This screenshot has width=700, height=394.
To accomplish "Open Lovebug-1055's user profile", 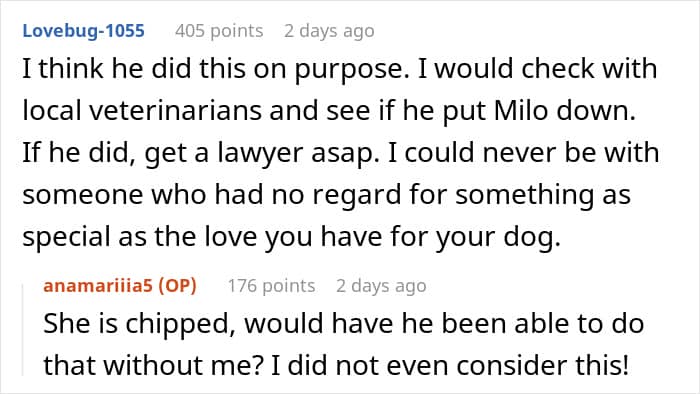I will pyautogui.click(x=83, y=31).
